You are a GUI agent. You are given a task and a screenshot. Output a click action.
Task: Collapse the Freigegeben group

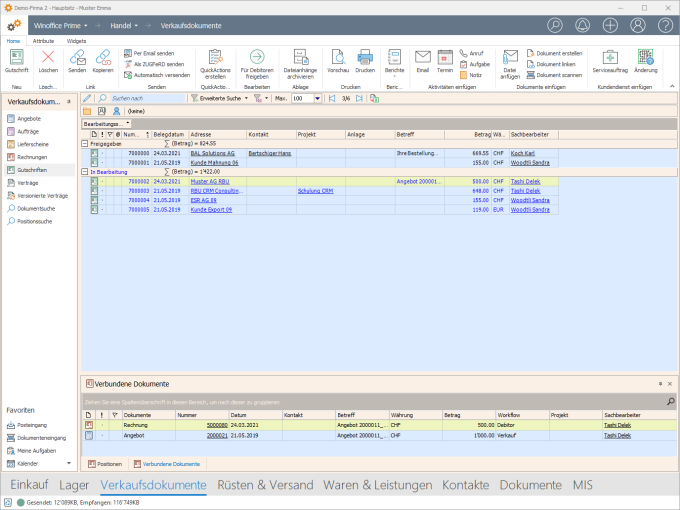(85, 143)
